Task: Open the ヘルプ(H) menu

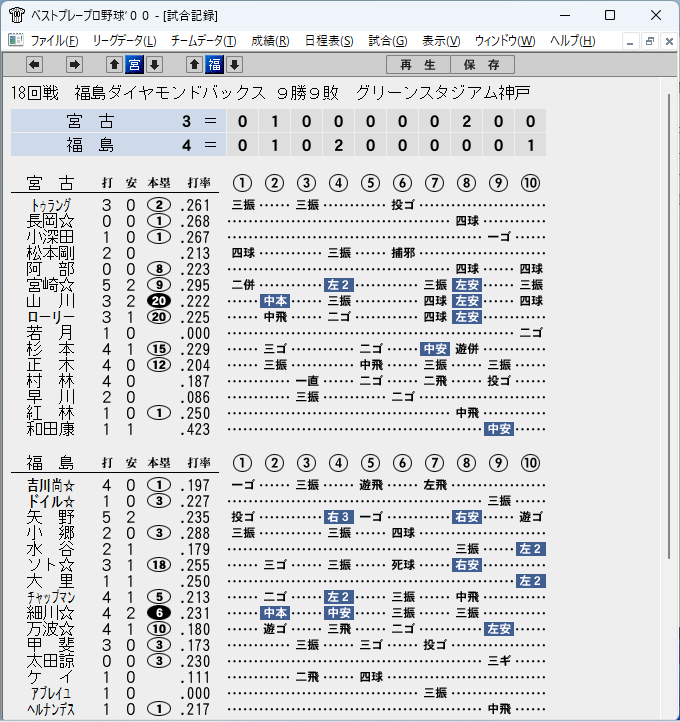Action: [x=573, y=41]
